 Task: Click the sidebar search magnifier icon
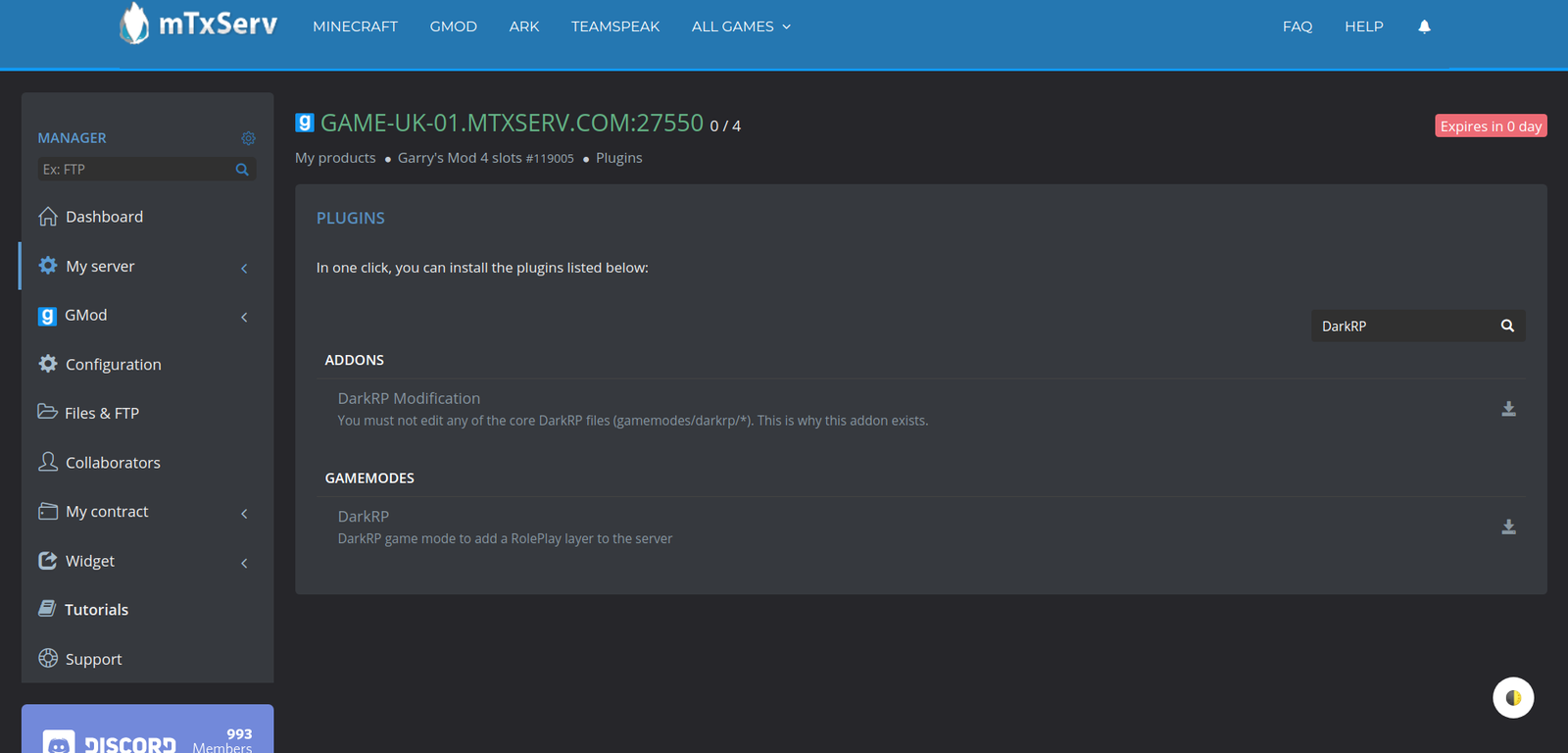point(242,170)
